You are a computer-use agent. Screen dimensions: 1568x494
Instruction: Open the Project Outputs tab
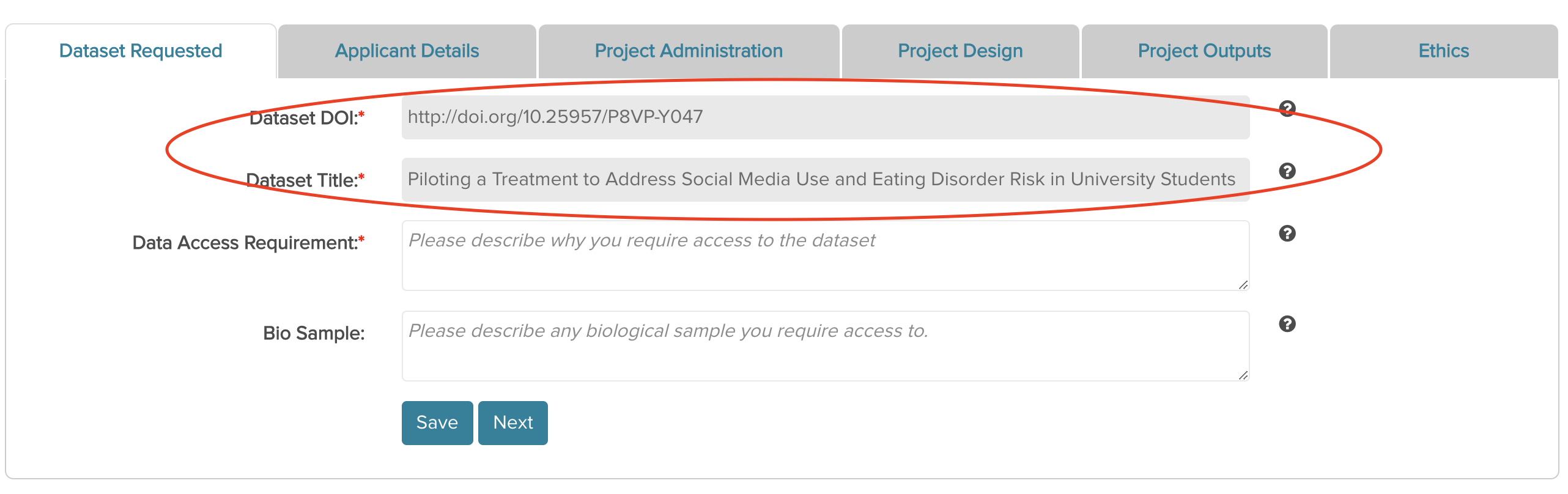pyautogui.click(x=1204, y=51)
